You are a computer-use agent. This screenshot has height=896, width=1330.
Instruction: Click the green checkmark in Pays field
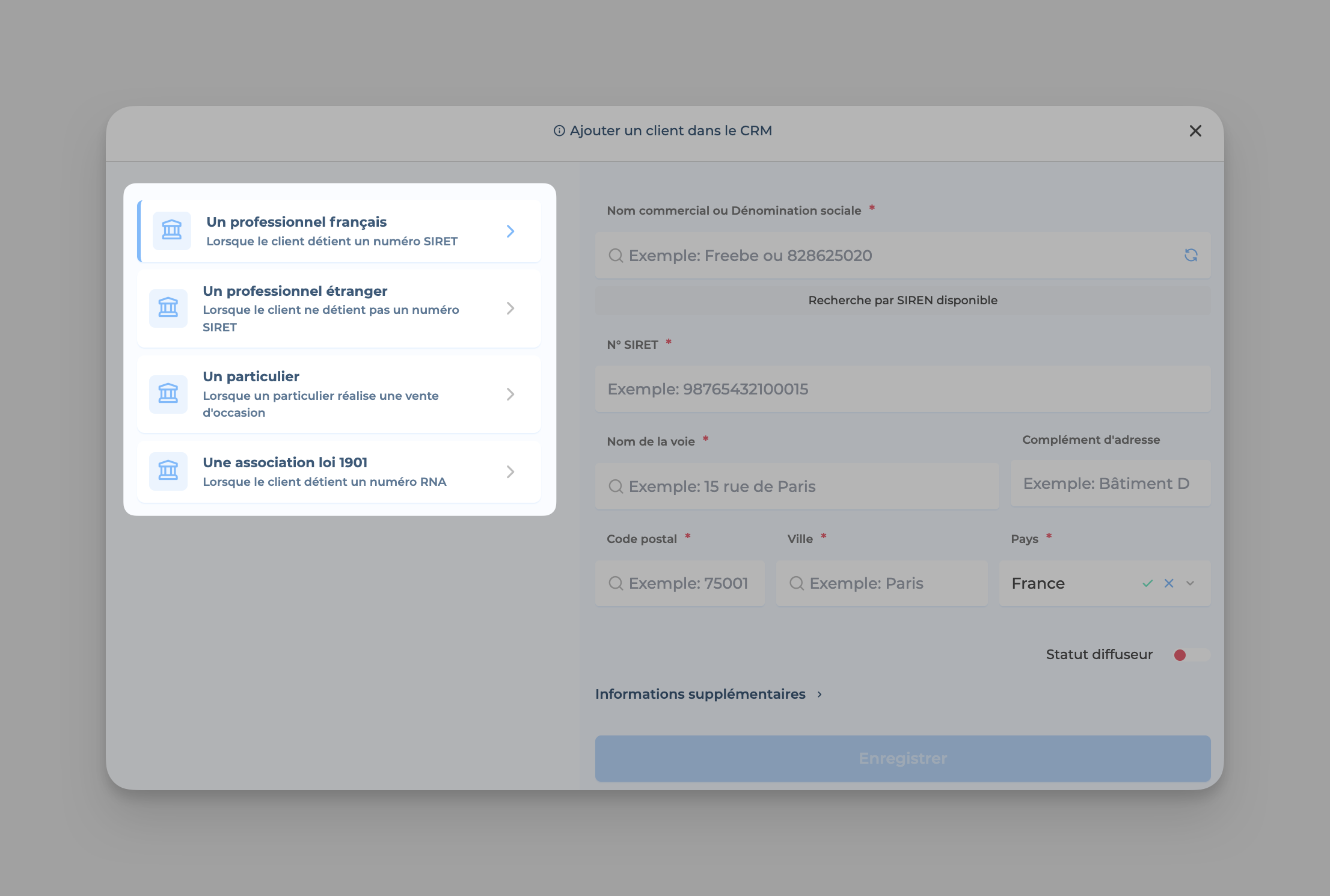point(1147,583)
